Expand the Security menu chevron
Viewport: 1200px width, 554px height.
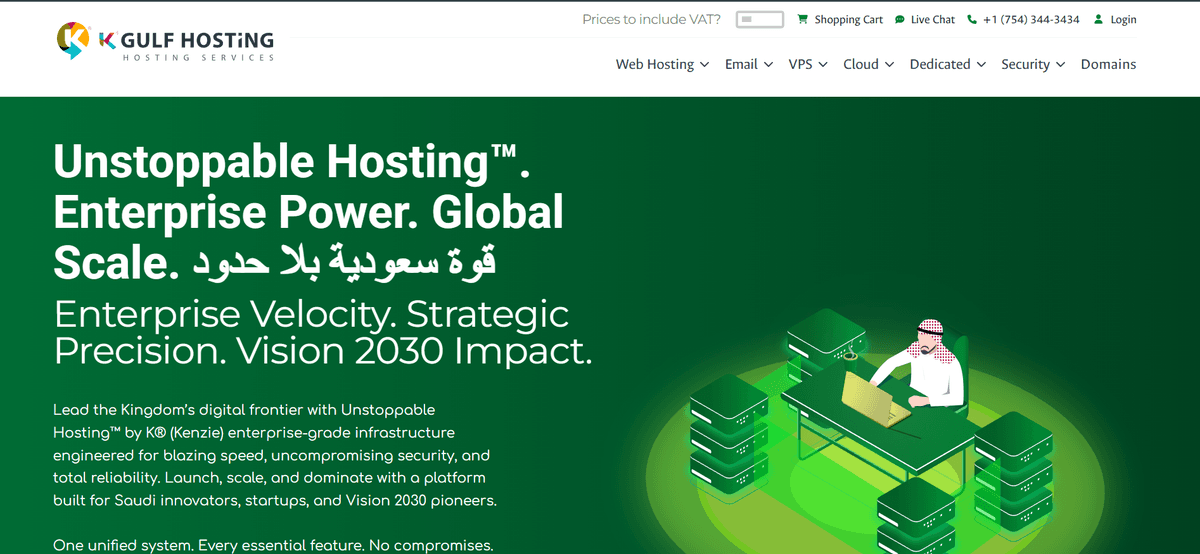(x=1060, y=64)
